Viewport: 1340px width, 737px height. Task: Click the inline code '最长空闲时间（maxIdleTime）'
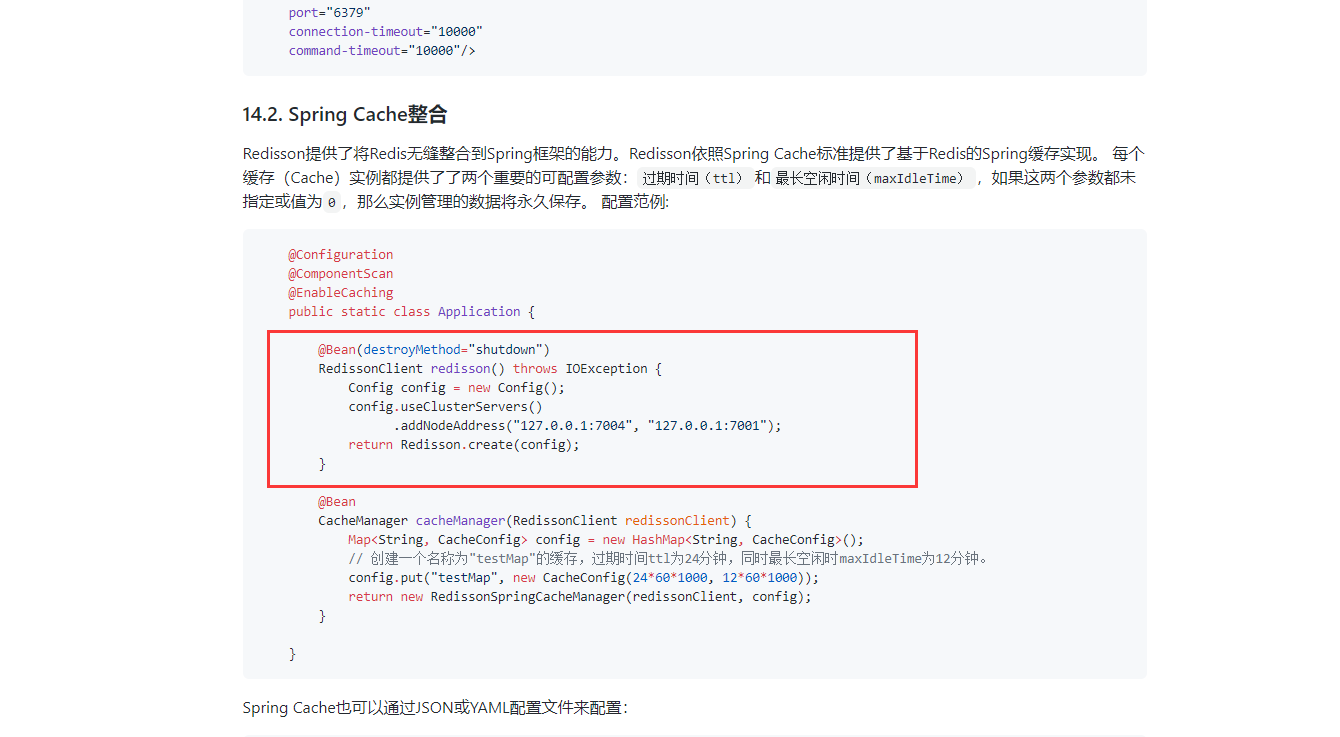point(874,178)
